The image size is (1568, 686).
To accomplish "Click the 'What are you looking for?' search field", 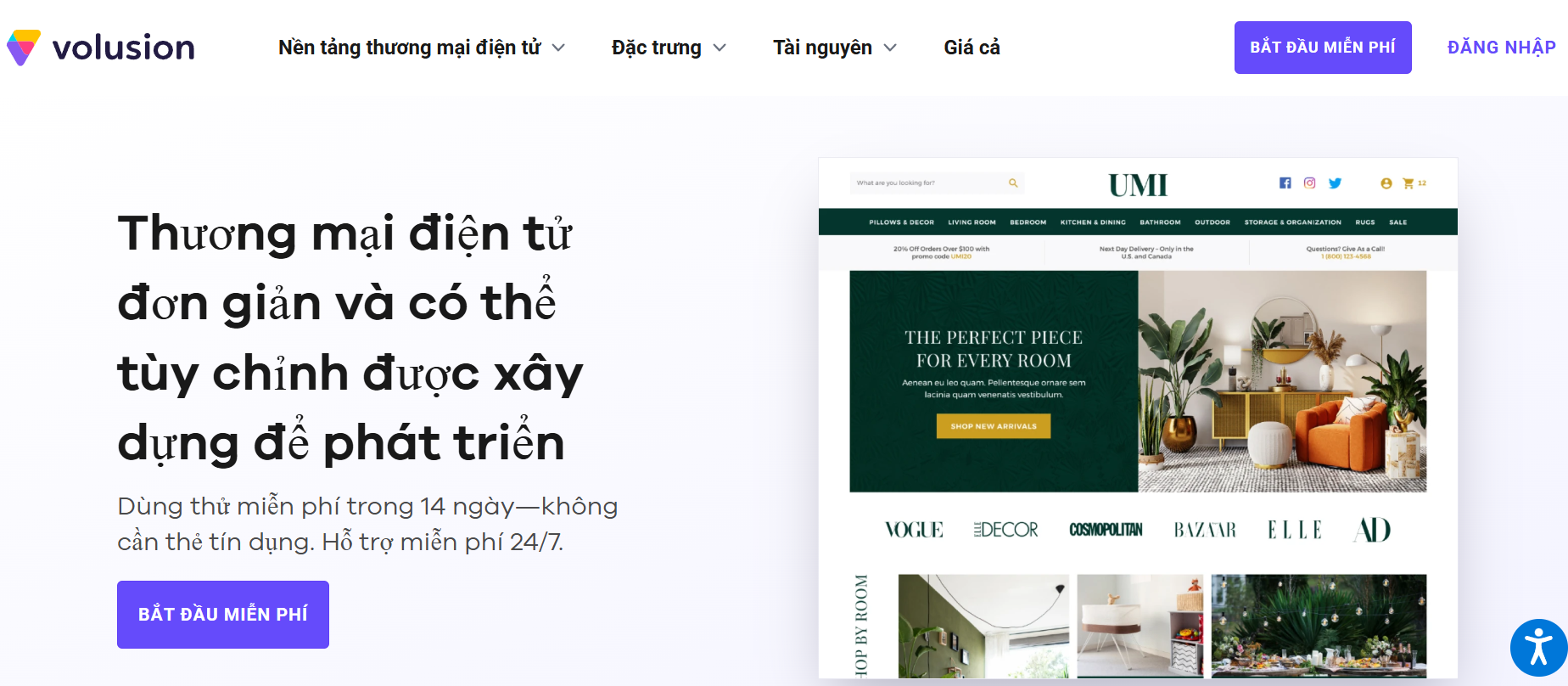I will [x=925, y=183].
